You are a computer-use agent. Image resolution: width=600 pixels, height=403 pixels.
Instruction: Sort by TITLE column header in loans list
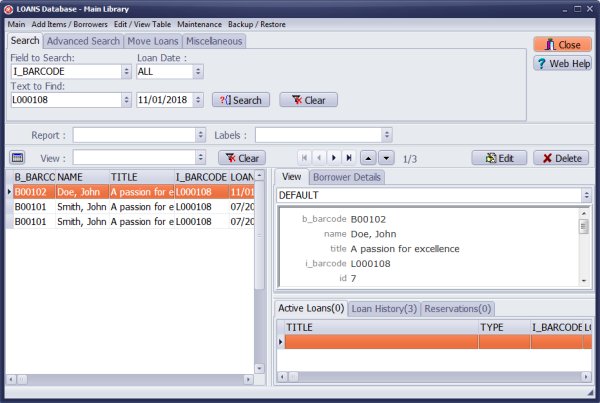point(142,177)
